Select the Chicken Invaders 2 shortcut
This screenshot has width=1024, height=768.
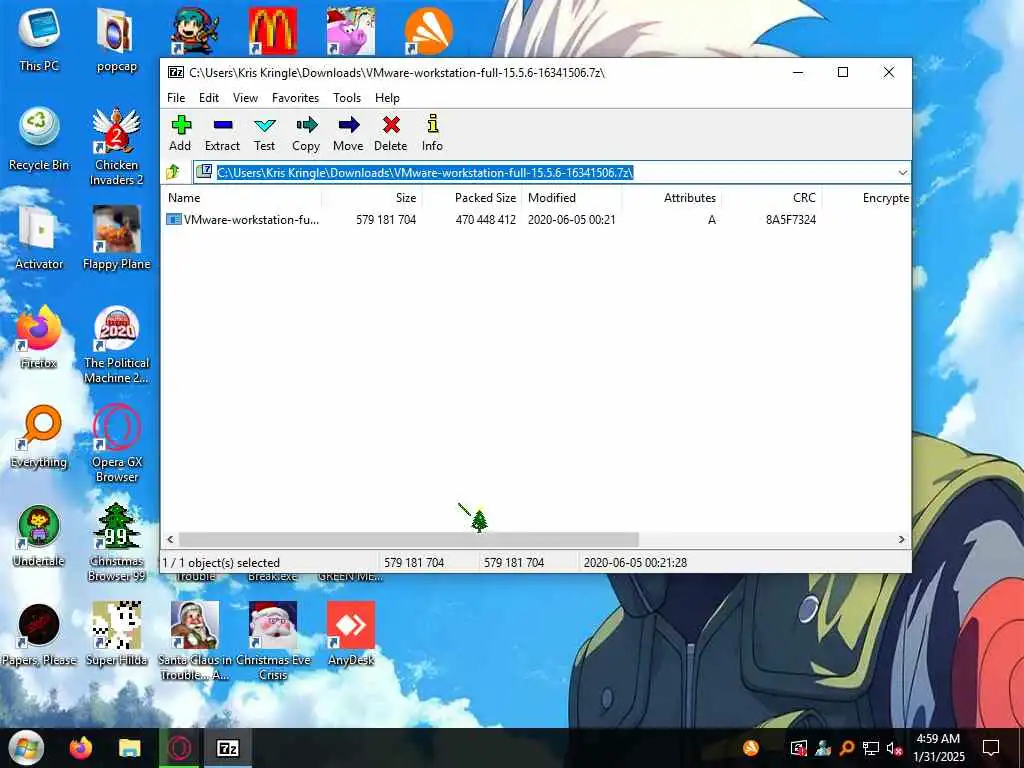[x=116, y=146]
